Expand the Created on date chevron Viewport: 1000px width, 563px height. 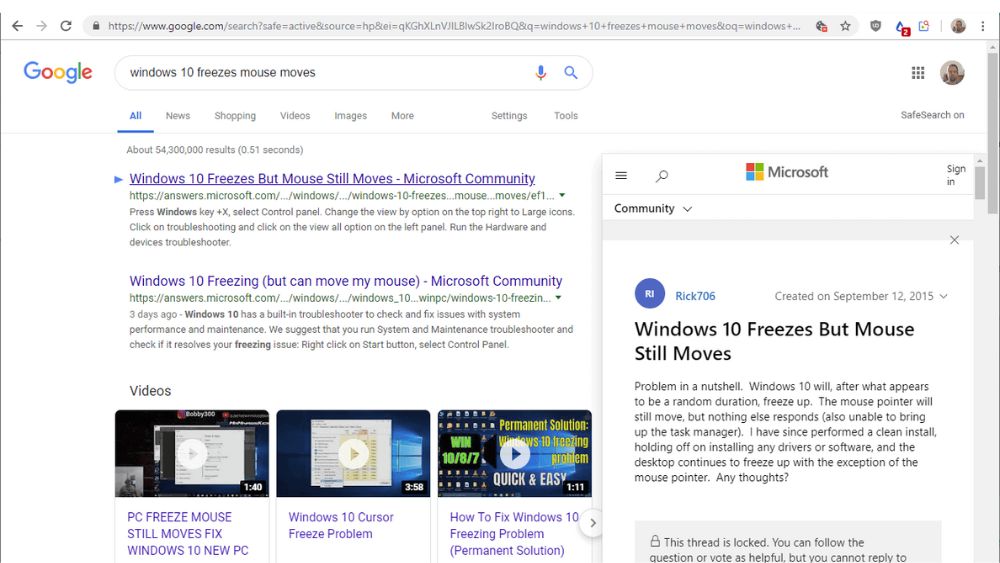tap(944, 296)
